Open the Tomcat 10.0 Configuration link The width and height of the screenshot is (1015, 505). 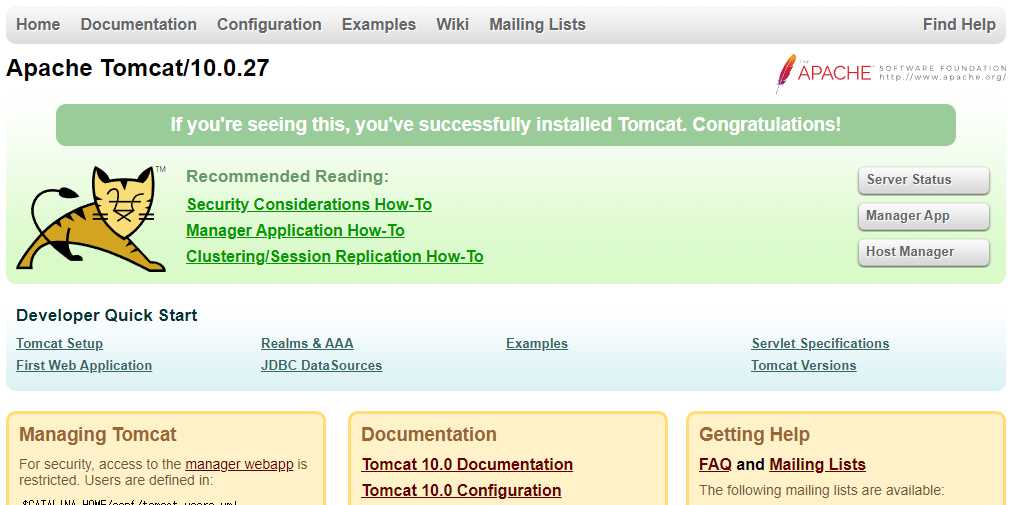[462, 491]
